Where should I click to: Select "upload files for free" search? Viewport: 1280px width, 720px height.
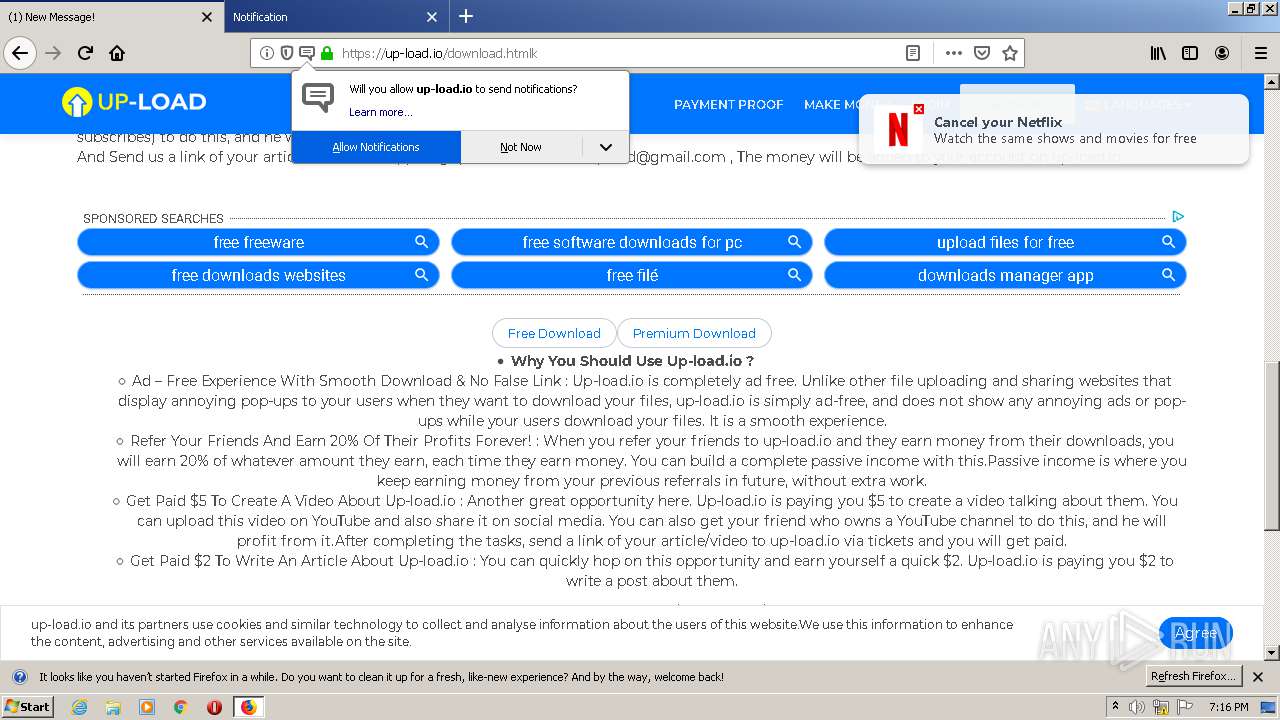1005,242
